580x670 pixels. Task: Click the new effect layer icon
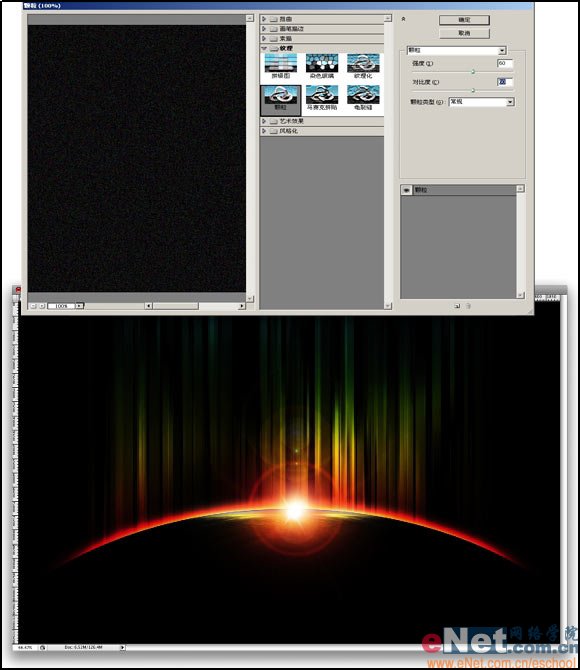(x=457, y=306)
